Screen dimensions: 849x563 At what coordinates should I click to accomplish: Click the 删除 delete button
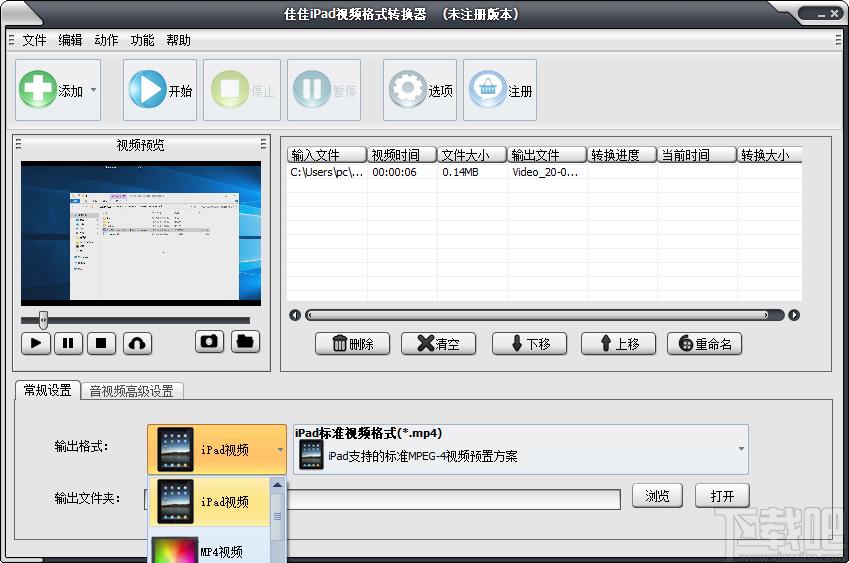click(x=352, y=344)
